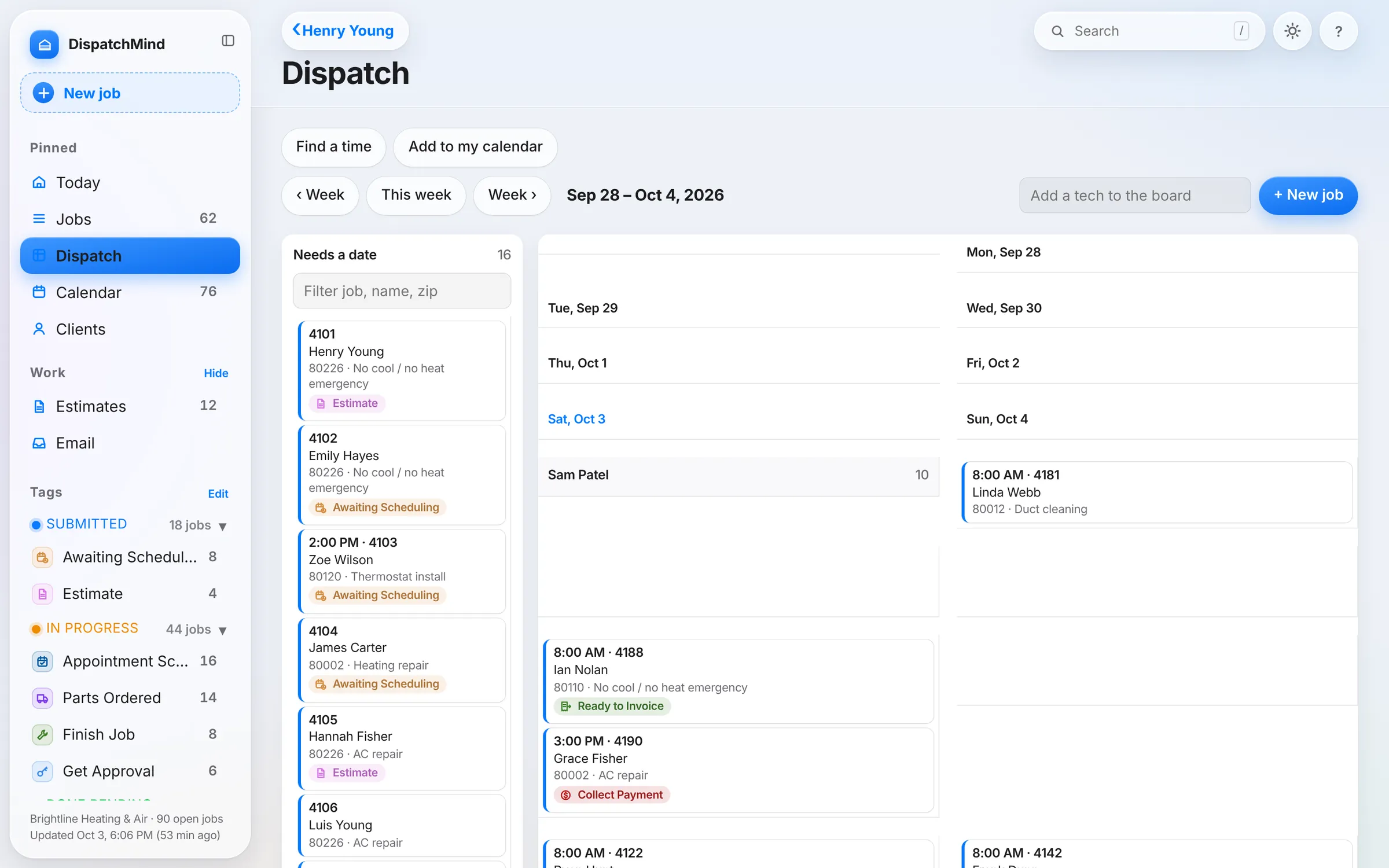The width and height of the screenshot is (1389, 868).
Task: Go to the previous week
Action: click(x=320, y=196)
